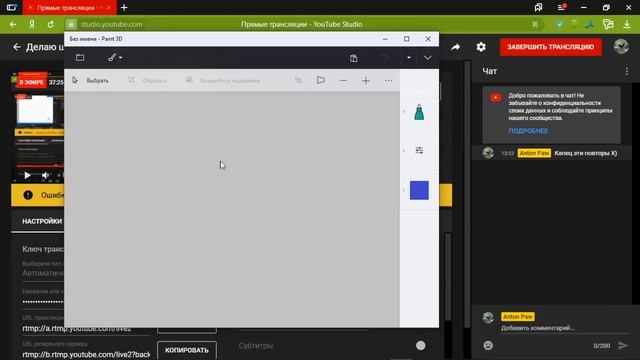Viewport: 640px width, 360px height.
Task: Play the stream preview
Action: tap(27, 176)
